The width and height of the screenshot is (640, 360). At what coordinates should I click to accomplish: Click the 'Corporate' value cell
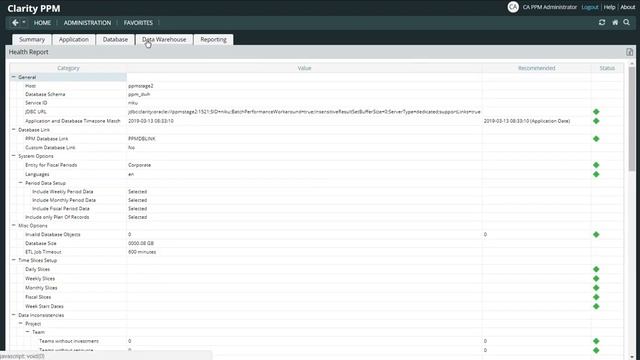pyautogui.click(x=140, y=165)
